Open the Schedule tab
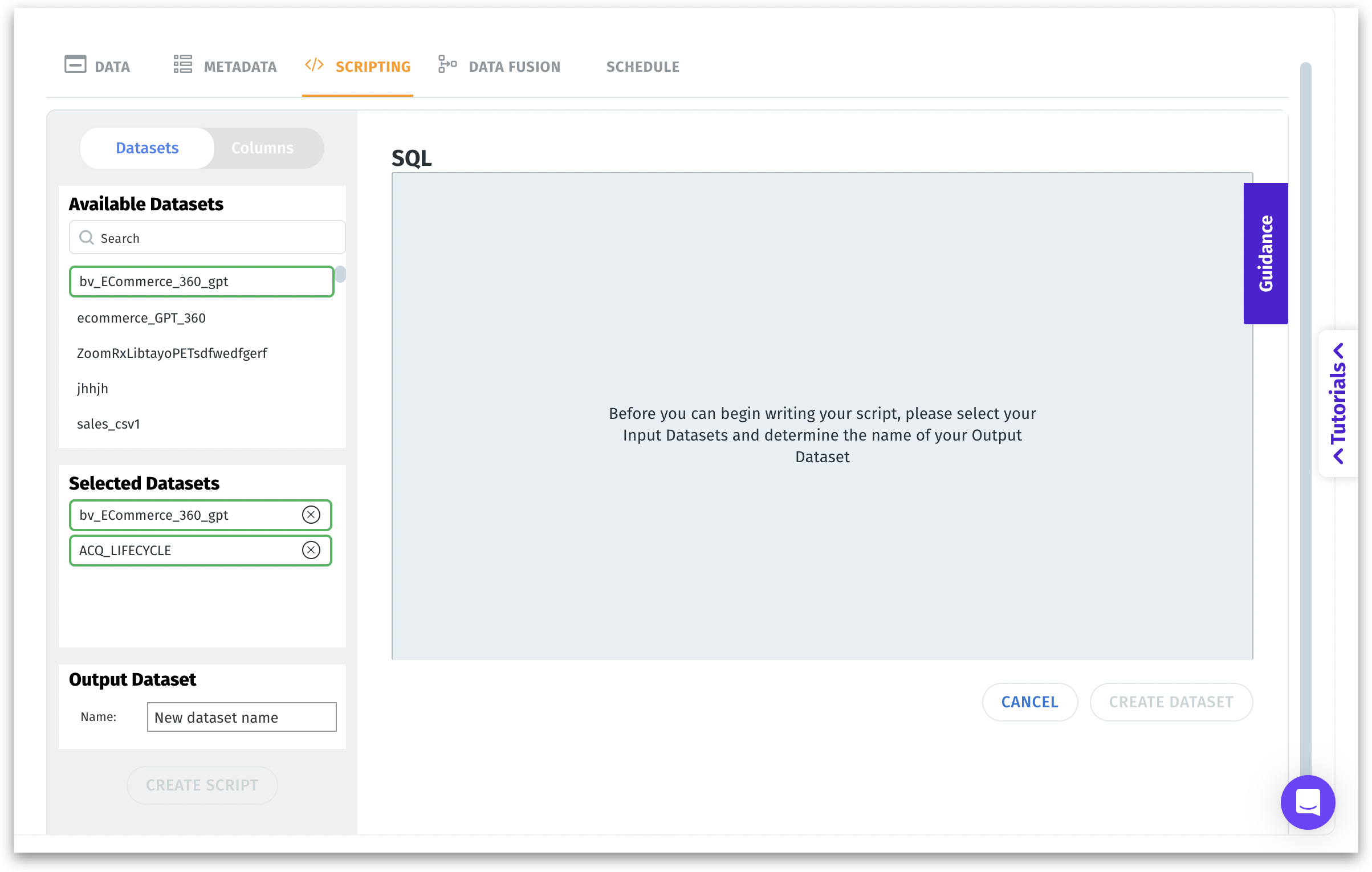 tap(642, 67)
